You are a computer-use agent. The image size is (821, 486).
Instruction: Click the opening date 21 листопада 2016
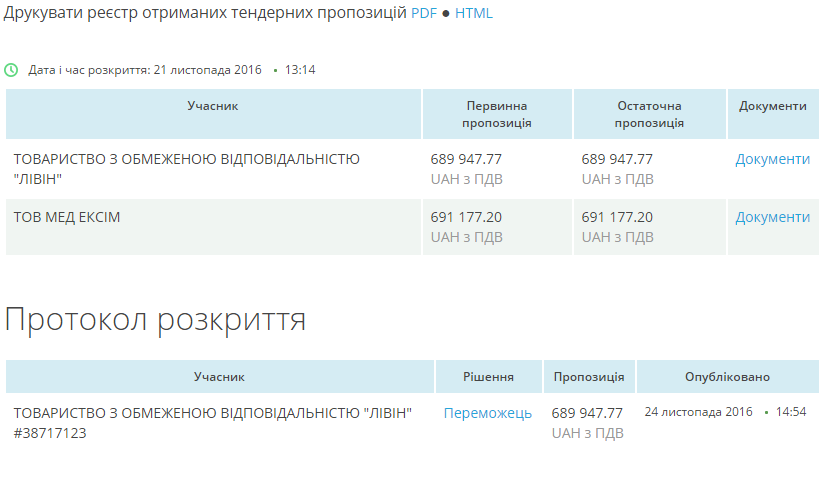[x=207, y=70]
